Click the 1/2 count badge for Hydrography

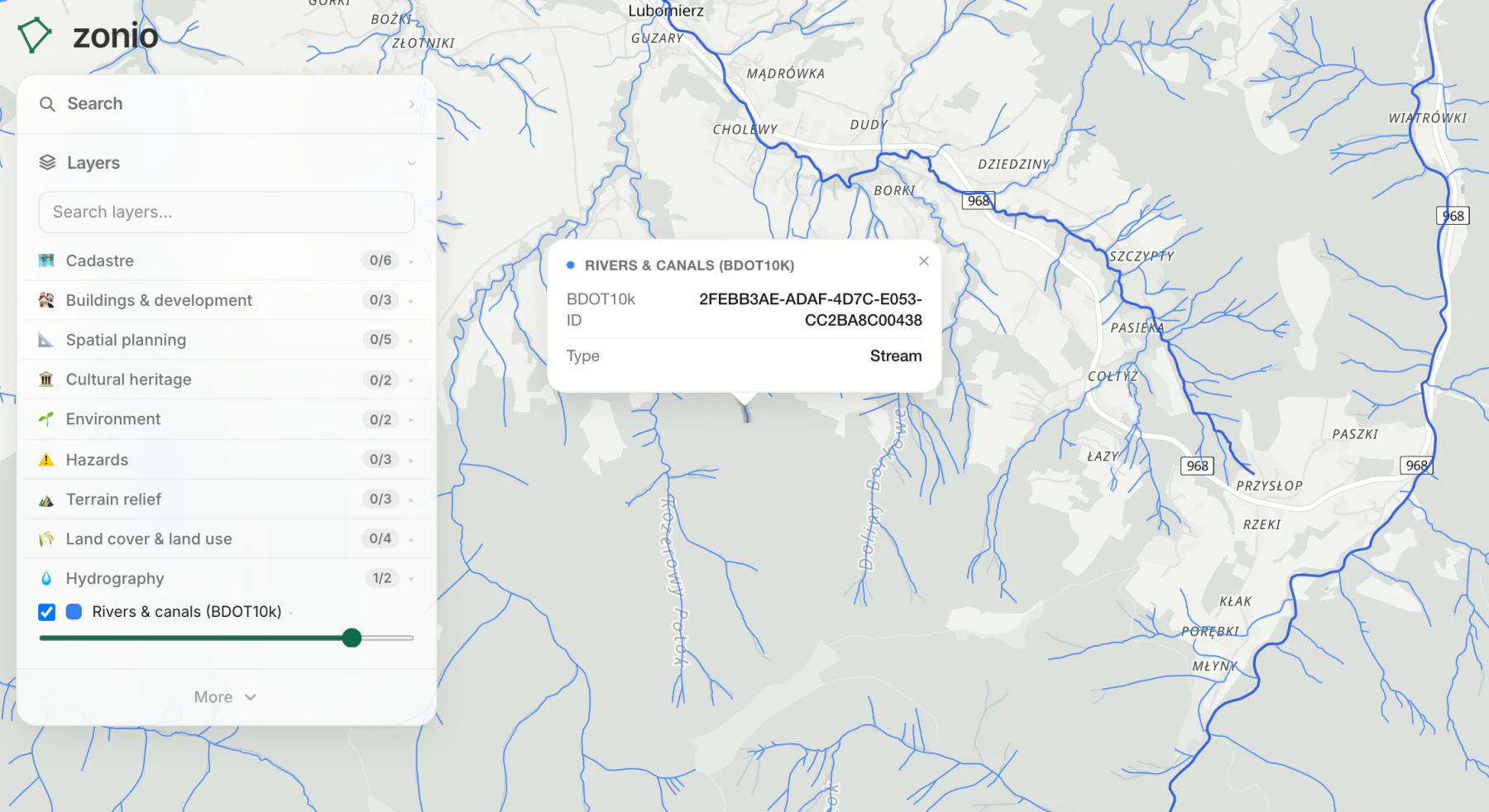[381, 579]
